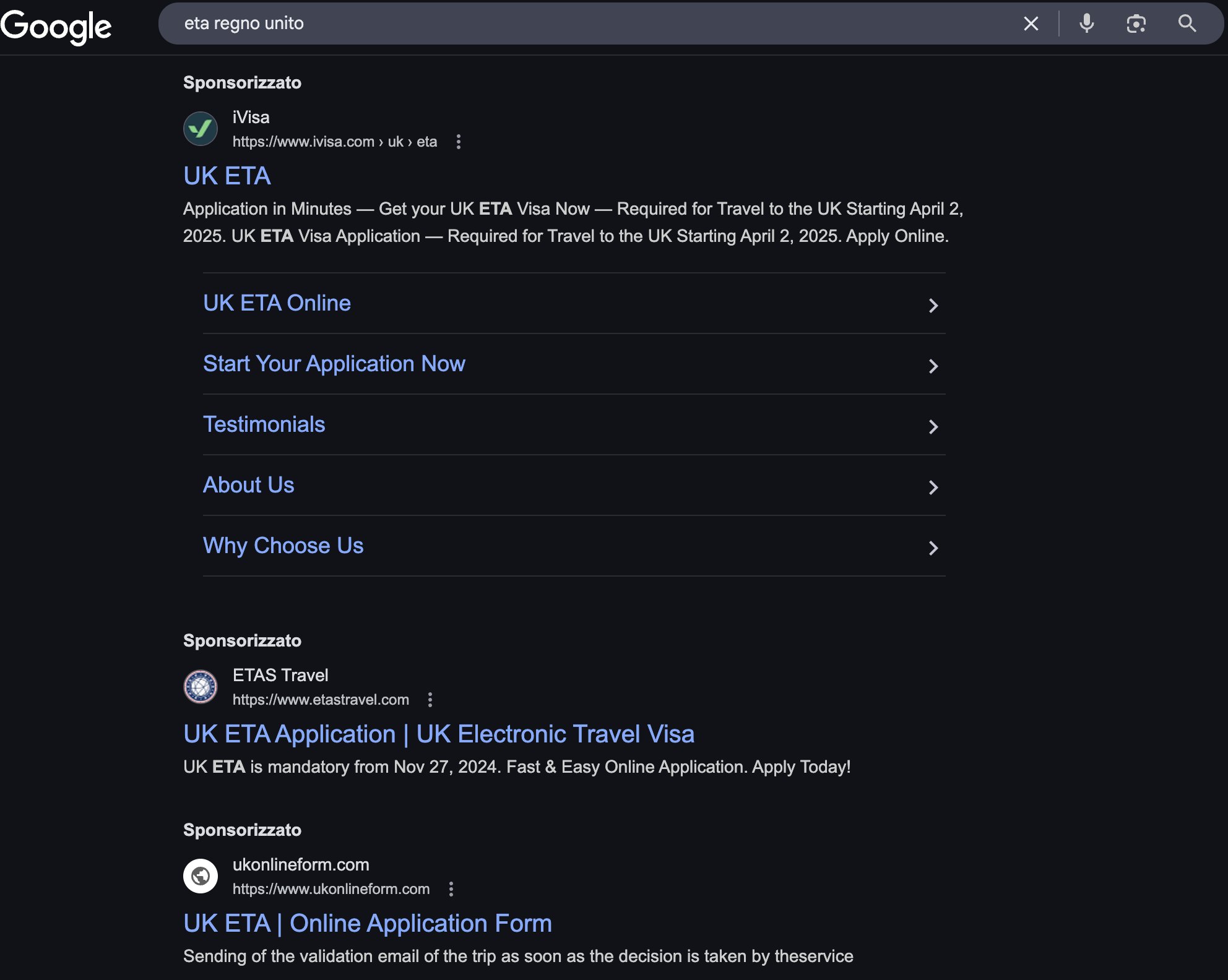The height and width of the screenshot is (980, 1228).
Task: Click the iVisa description starting 'Application in Minutes'
Action: [573, 223]
